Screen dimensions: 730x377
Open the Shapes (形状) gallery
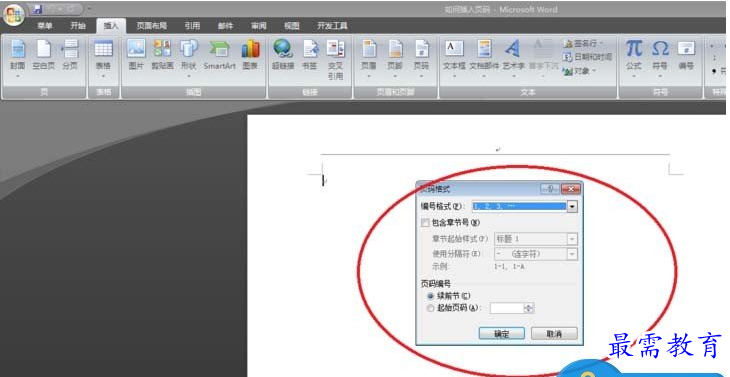point(189,58)
